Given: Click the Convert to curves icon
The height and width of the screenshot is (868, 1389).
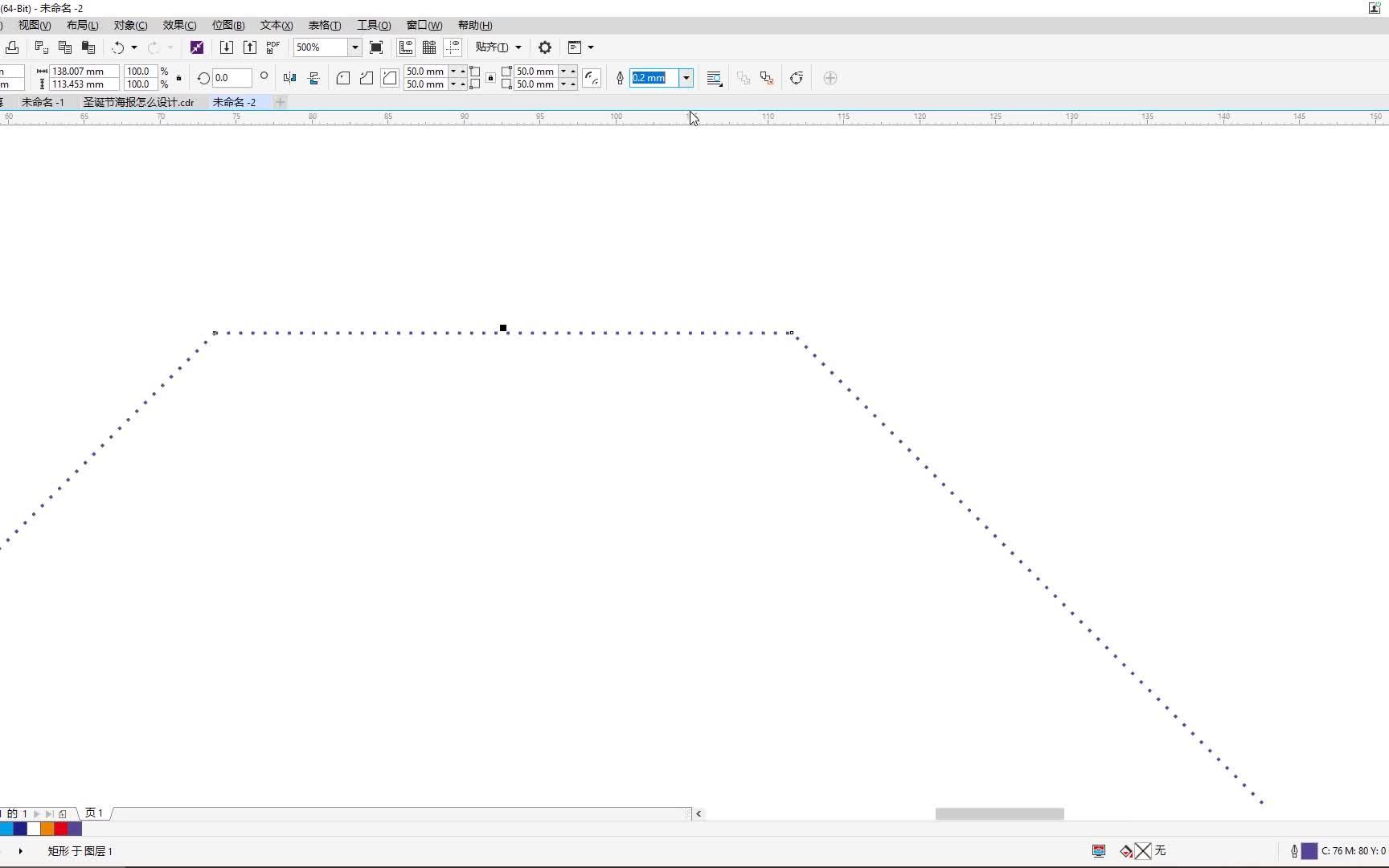Looking at the screenshot, I should click(x=797, y=78).
